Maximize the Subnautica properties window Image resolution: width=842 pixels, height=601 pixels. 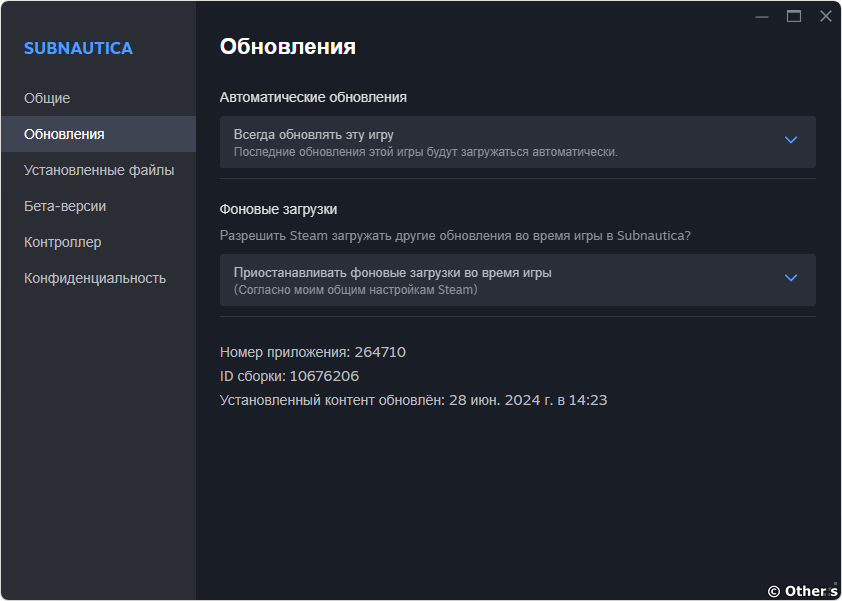[794, 17]
